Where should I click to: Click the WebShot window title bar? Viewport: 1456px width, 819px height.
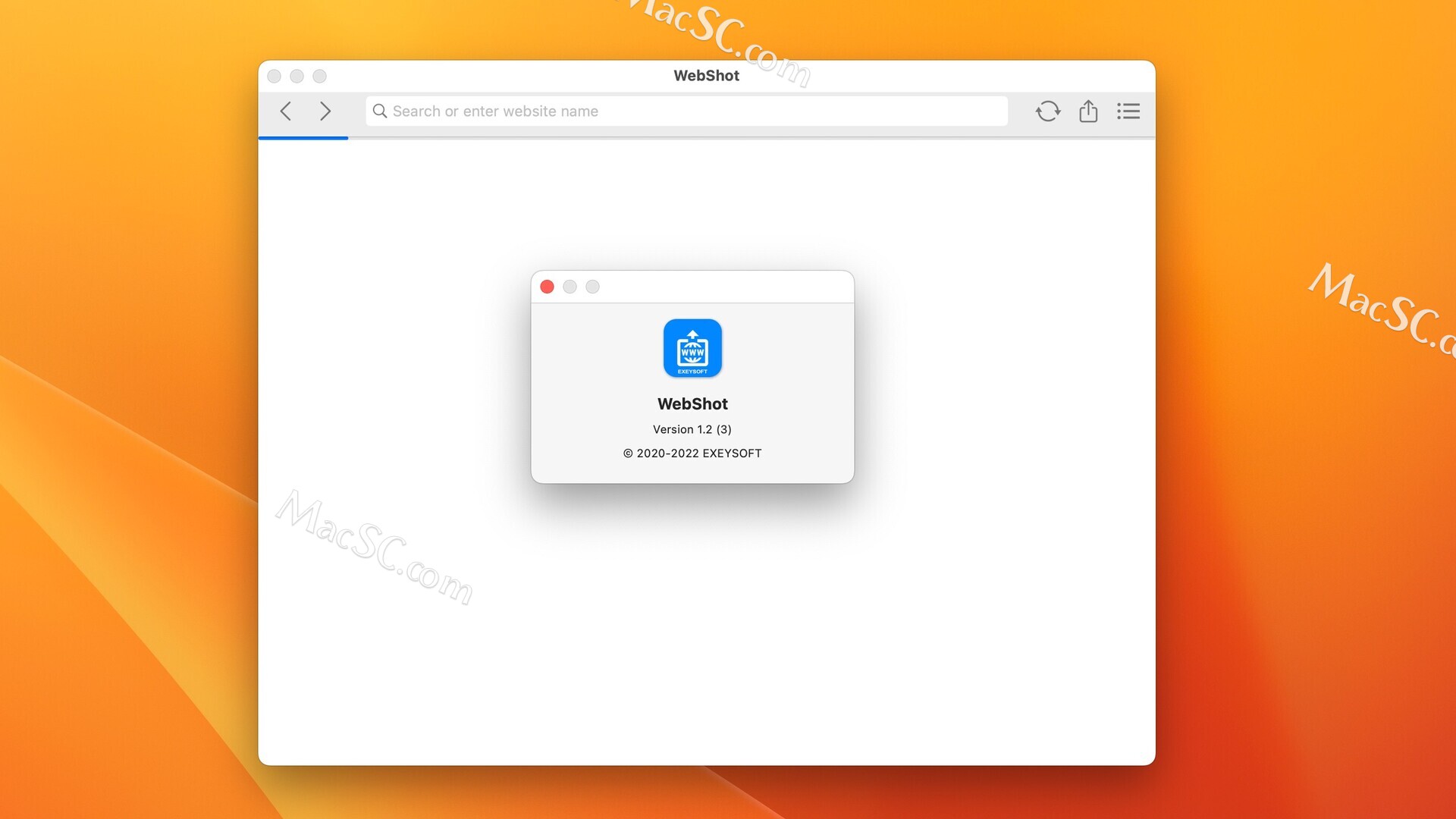pyautogui.click(x=705, y=75)
